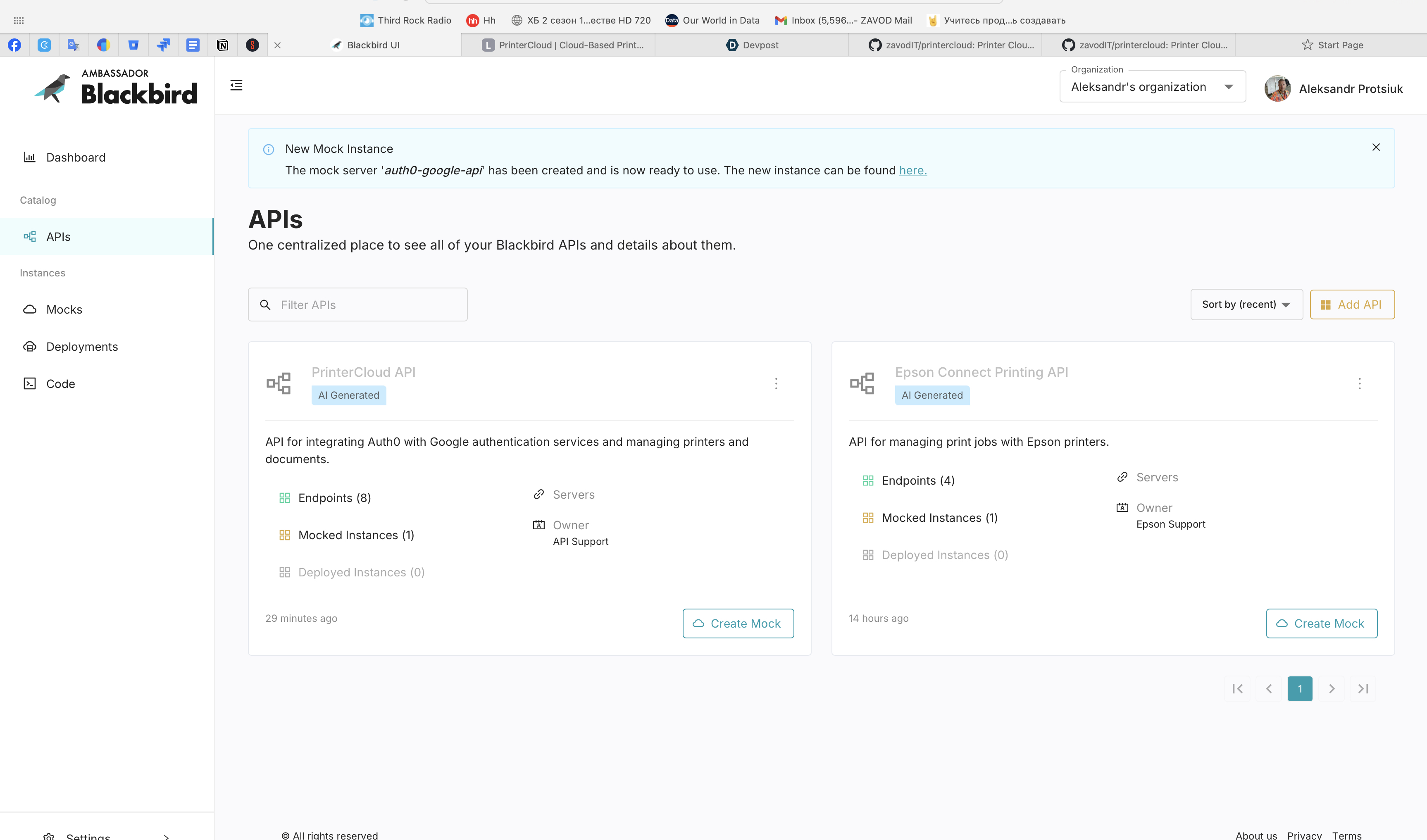Go to Deployments in the sidebar
This screenshot has height=840, width=1427.
(82, 347)
